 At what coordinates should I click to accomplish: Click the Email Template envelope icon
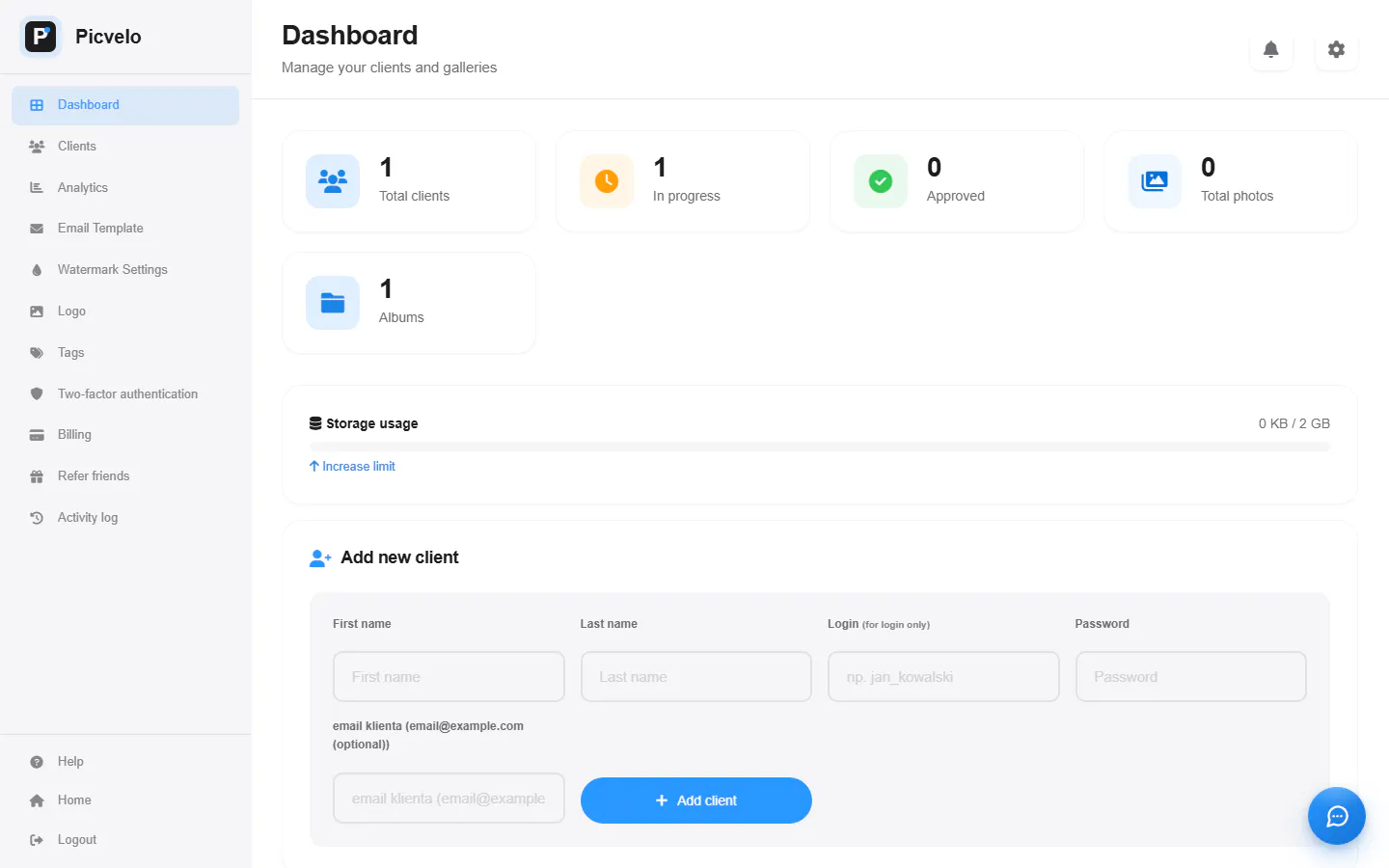pos(37,229)
